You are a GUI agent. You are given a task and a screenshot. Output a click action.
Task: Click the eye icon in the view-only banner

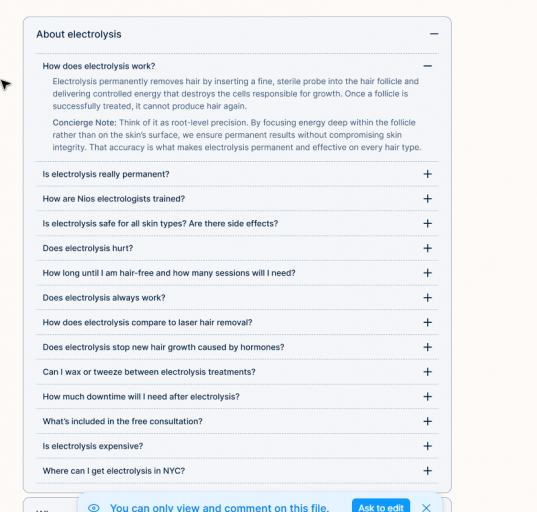[93, 508]
